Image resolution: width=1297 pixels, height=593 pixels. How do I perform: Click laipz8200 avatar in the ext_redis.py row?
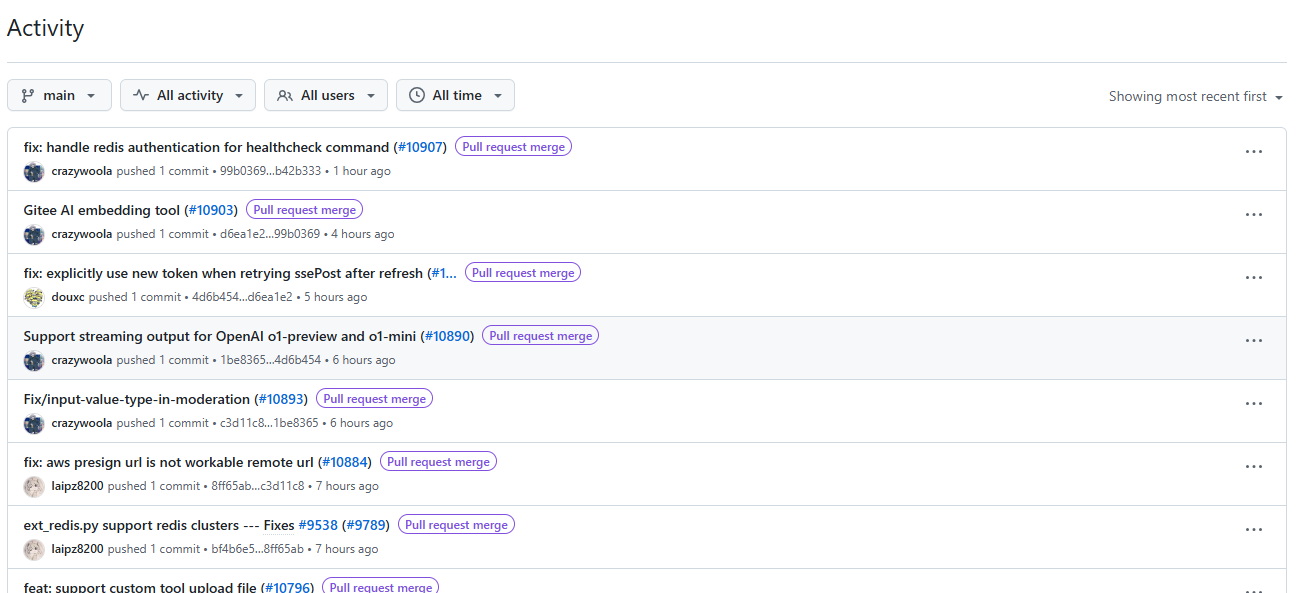34,549
